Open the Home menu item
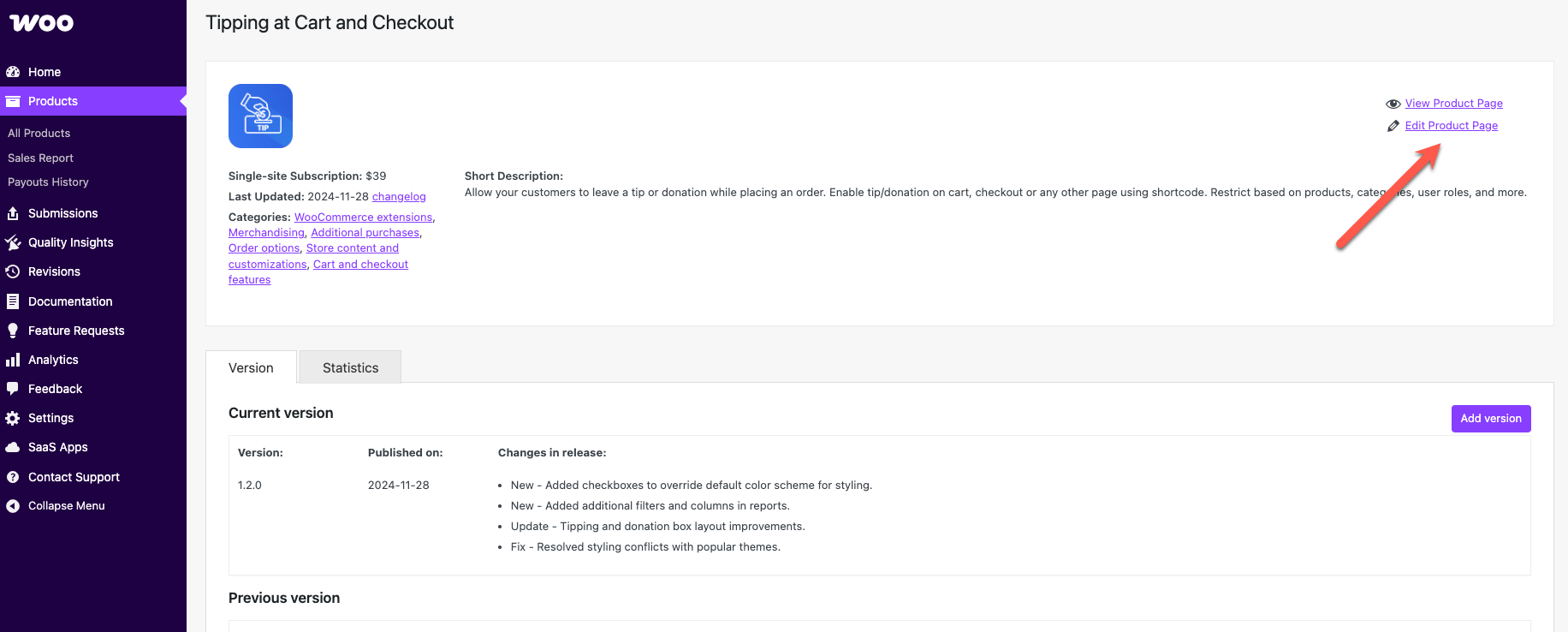The height and width of the screenshot is (632, 1568). pyautogui.click(x=93, y=72)
